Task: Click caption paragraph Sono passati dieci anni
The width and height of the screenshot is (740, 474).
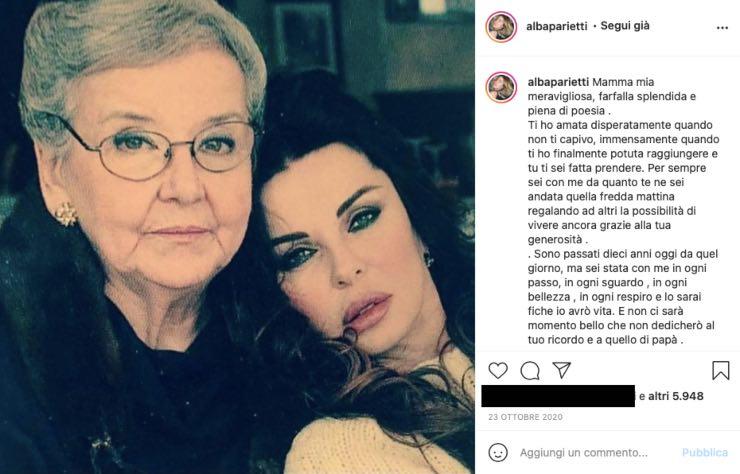Action: [x=623, y=297]
